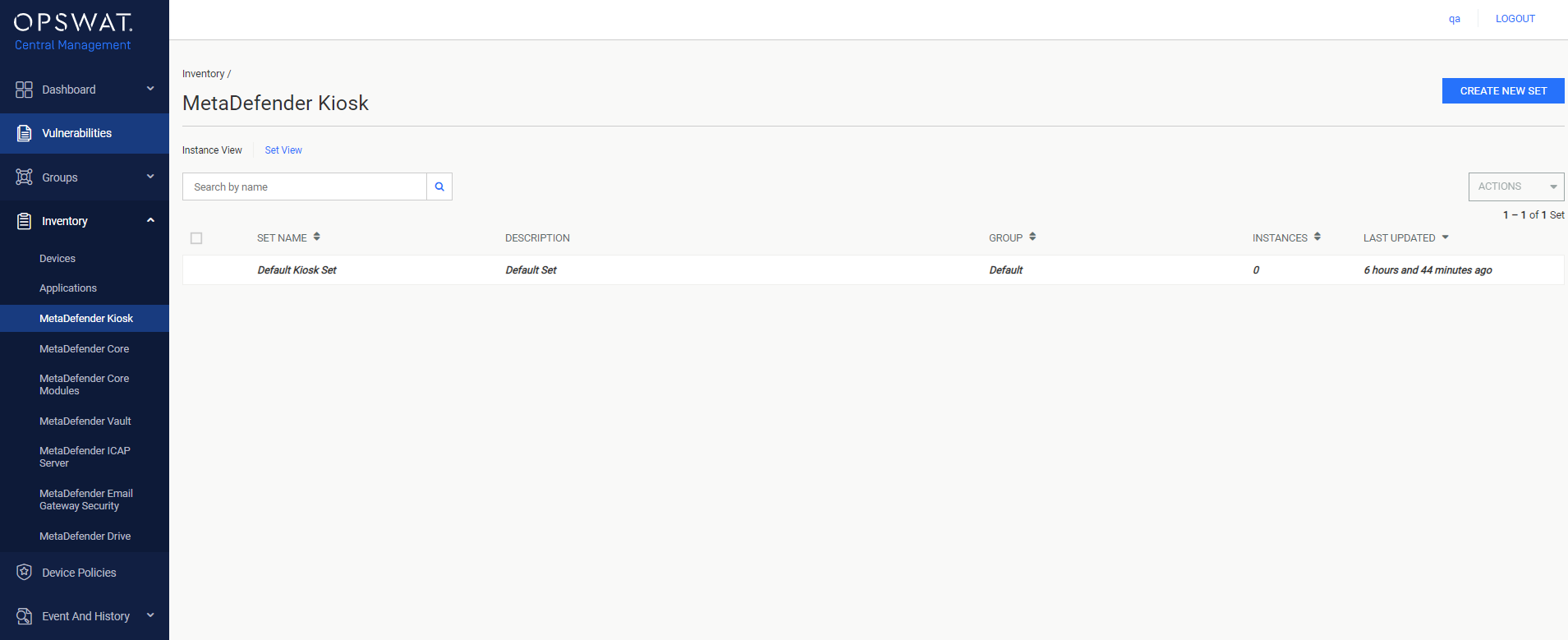Screen dimensions: 1568x640
Task: Sort by Instances arrows icon
Action: pyautogui.click(x=1317, y=237)
